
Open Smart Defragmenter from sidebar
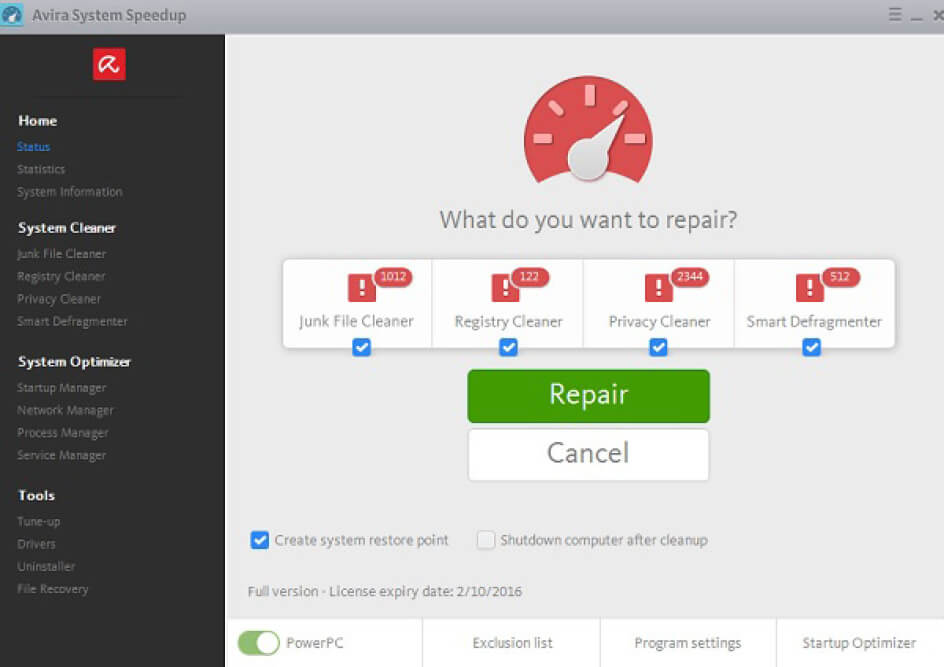tap(72, 321)
